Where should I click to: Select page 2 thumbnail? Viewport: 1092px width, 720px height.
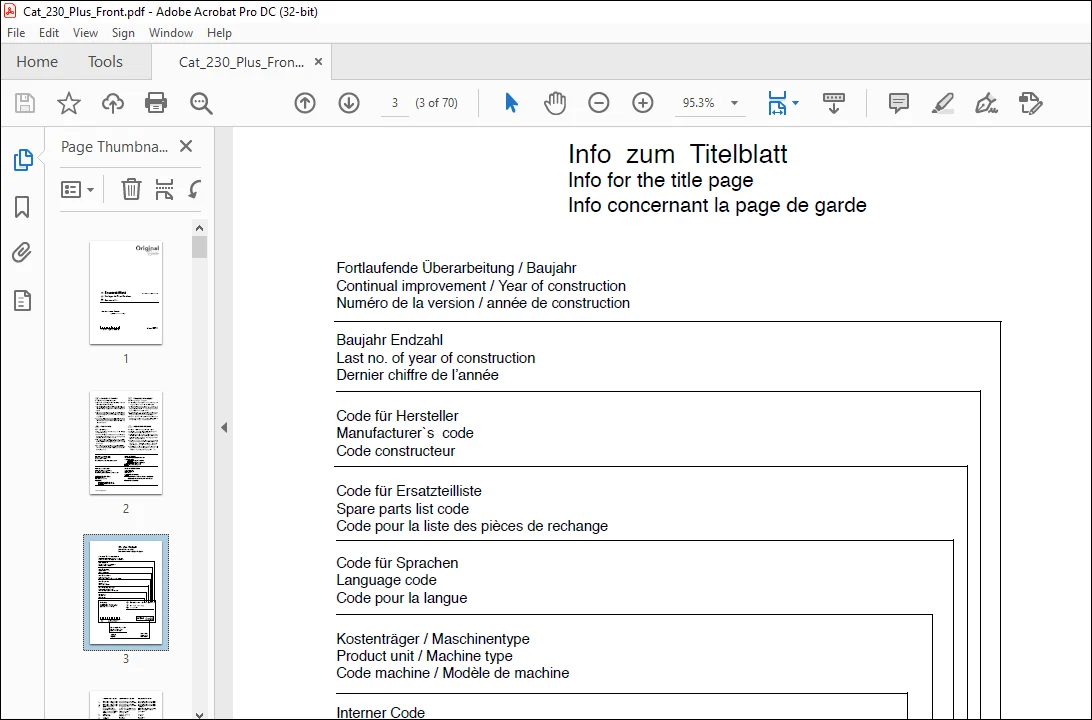(x=126, y=443)
